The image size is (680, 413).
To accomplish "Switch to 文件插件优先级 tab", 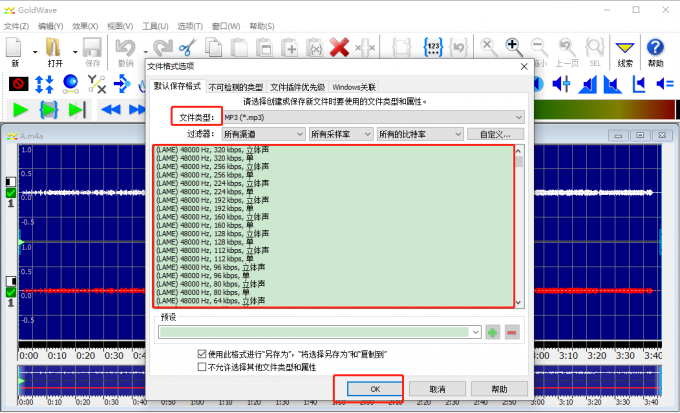I will (298, 87).
